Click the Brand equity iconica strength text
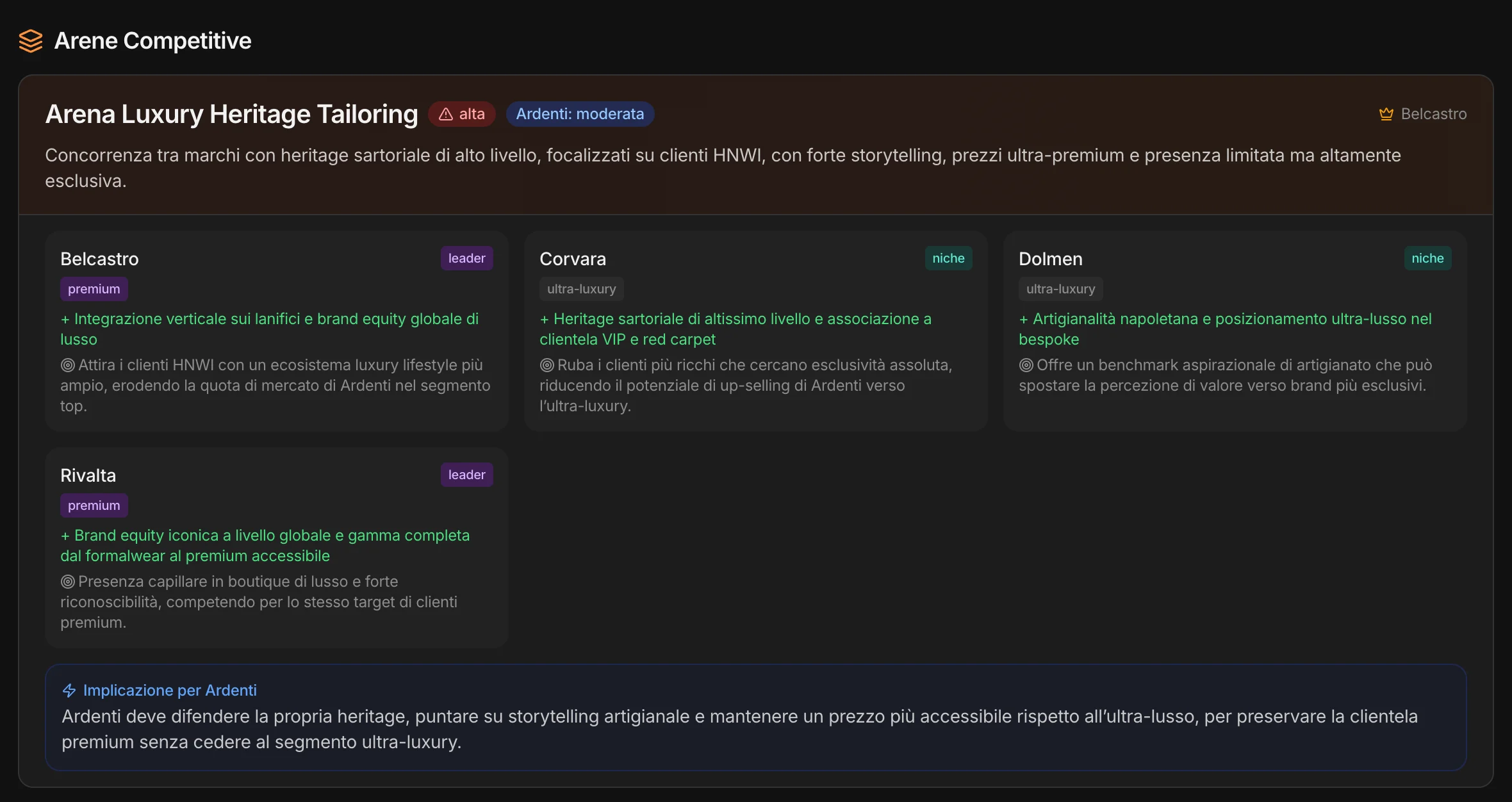1512x802 pixels. [265, 546]
